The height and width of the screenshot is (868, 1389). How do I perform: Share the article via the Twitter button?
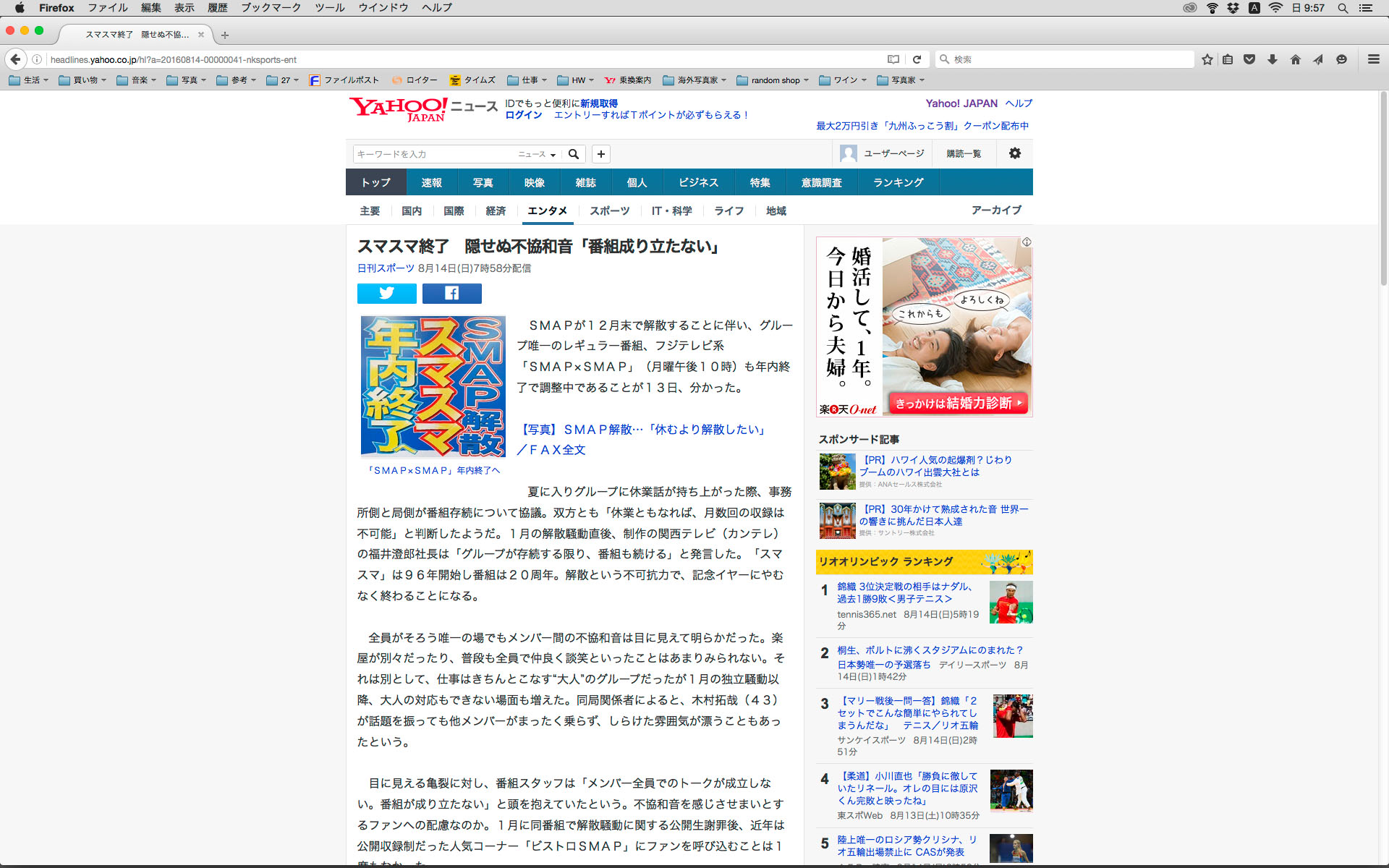coord(386,293)
